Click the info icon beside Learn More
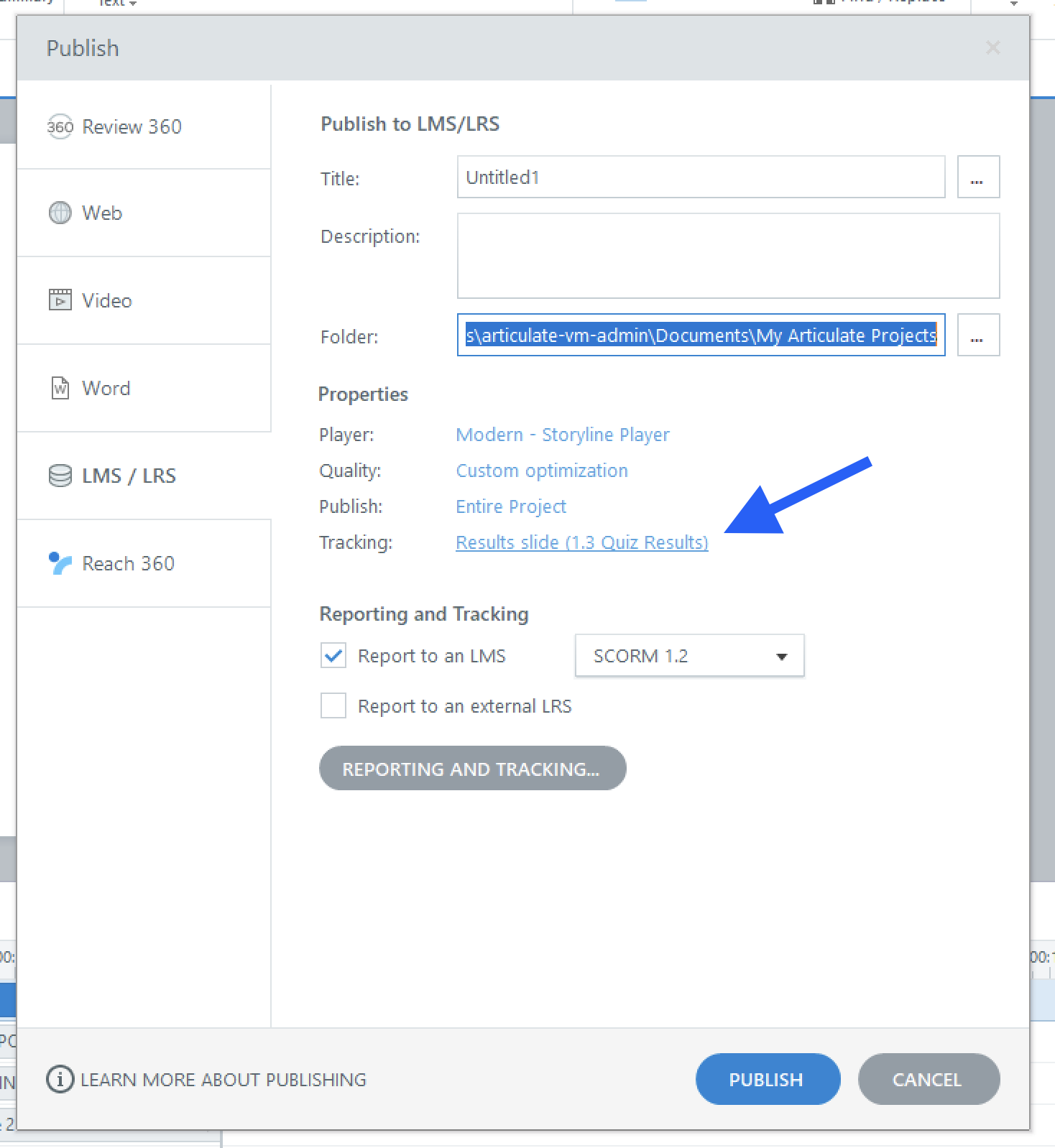The height and width of the screenshot is (1148, 1055). tap(60, 1079)
